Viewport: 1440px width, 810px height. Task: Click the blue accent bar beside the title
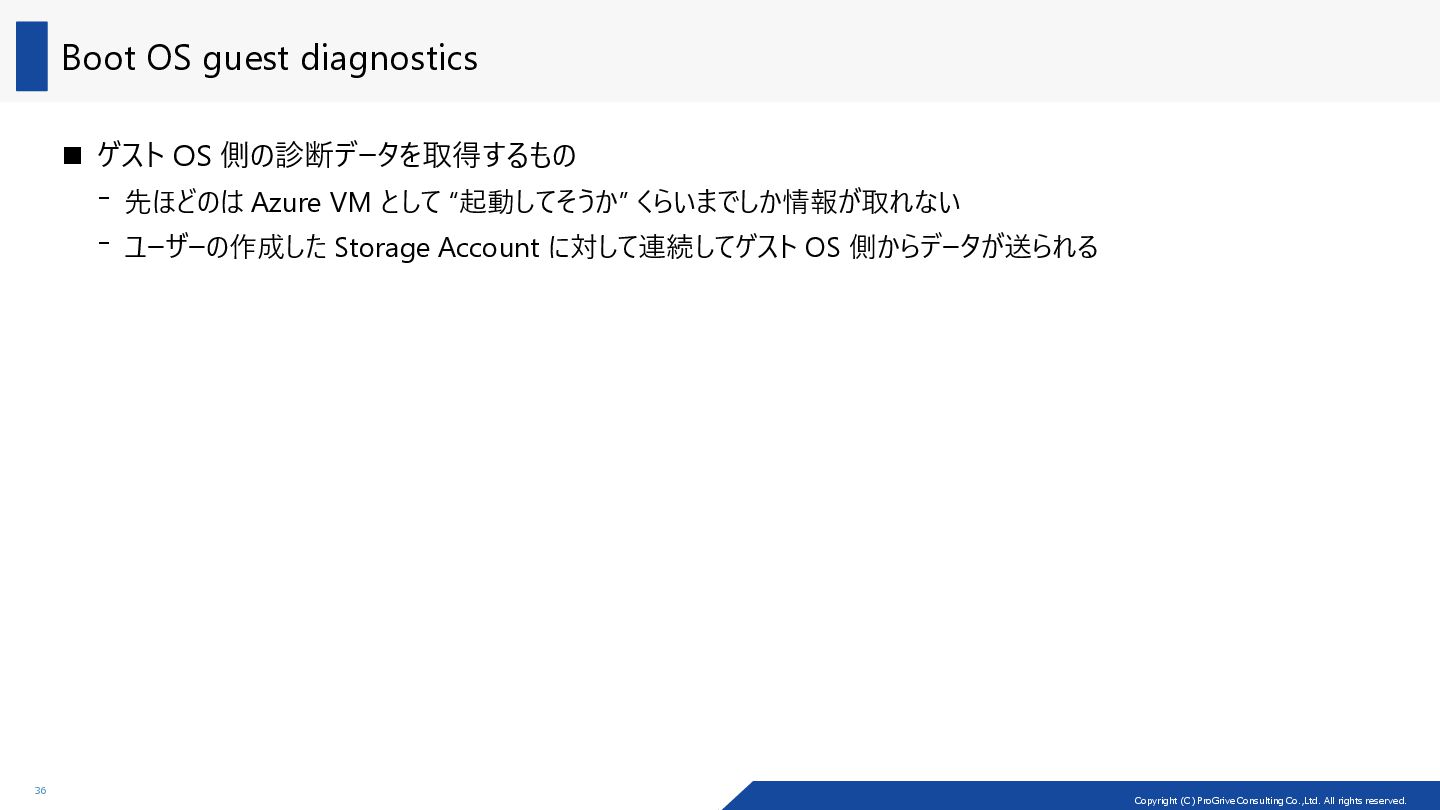click(x=32, y=56)
